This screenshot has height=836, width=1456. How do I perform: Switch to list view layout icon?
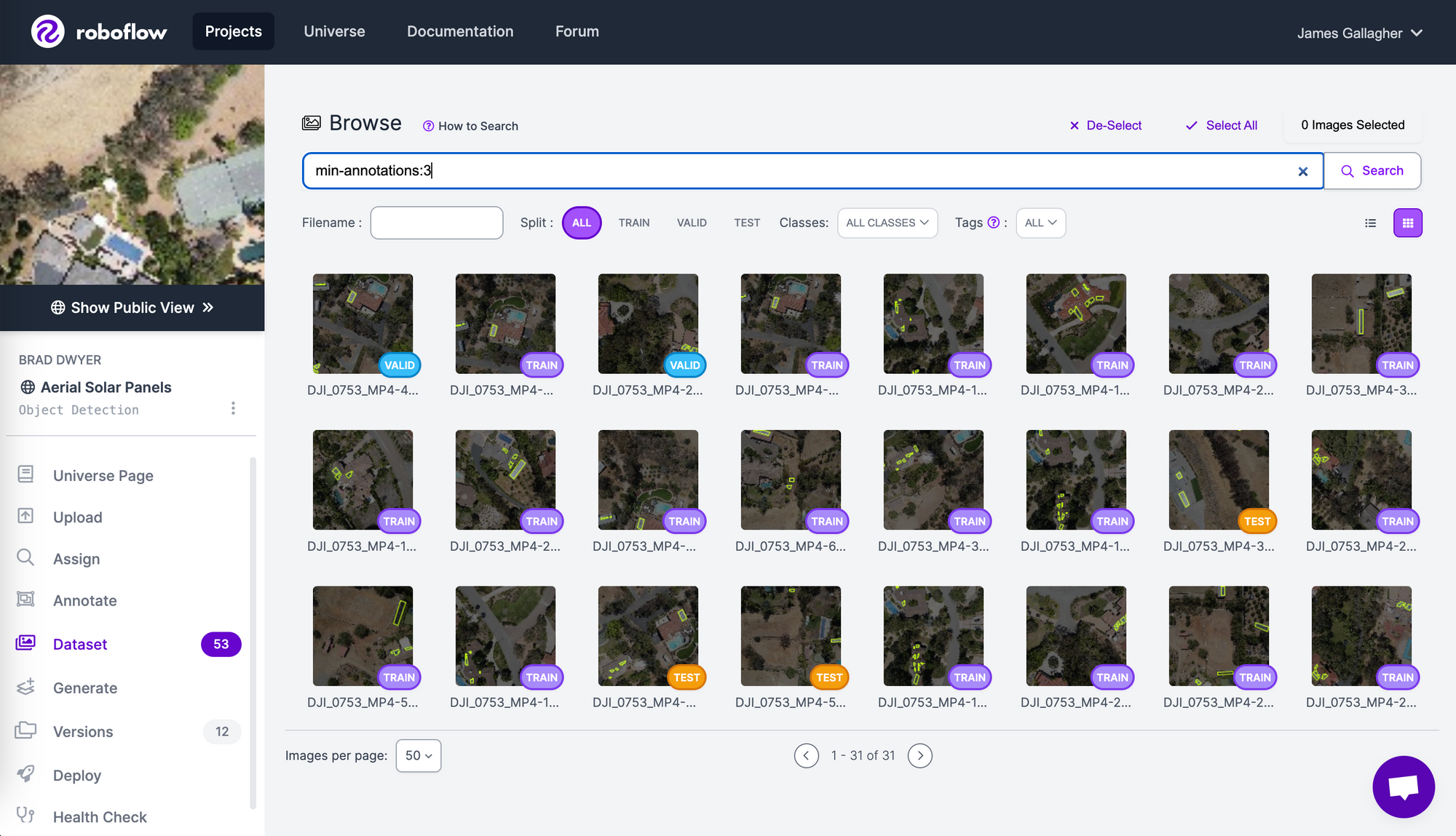click(1370, 223)
